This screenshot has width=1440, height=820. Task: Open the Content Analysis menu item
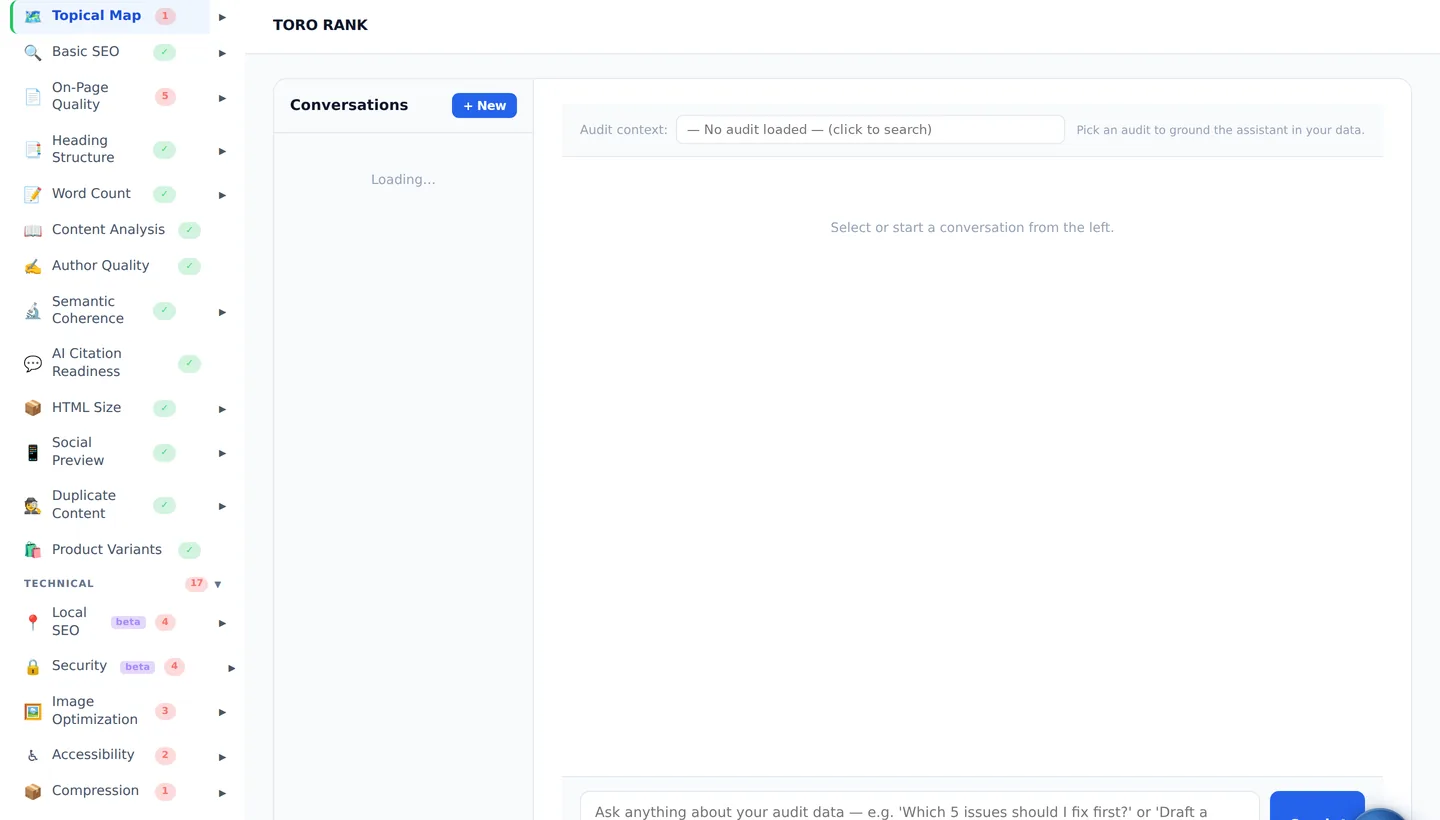click(x=111, y=230)
